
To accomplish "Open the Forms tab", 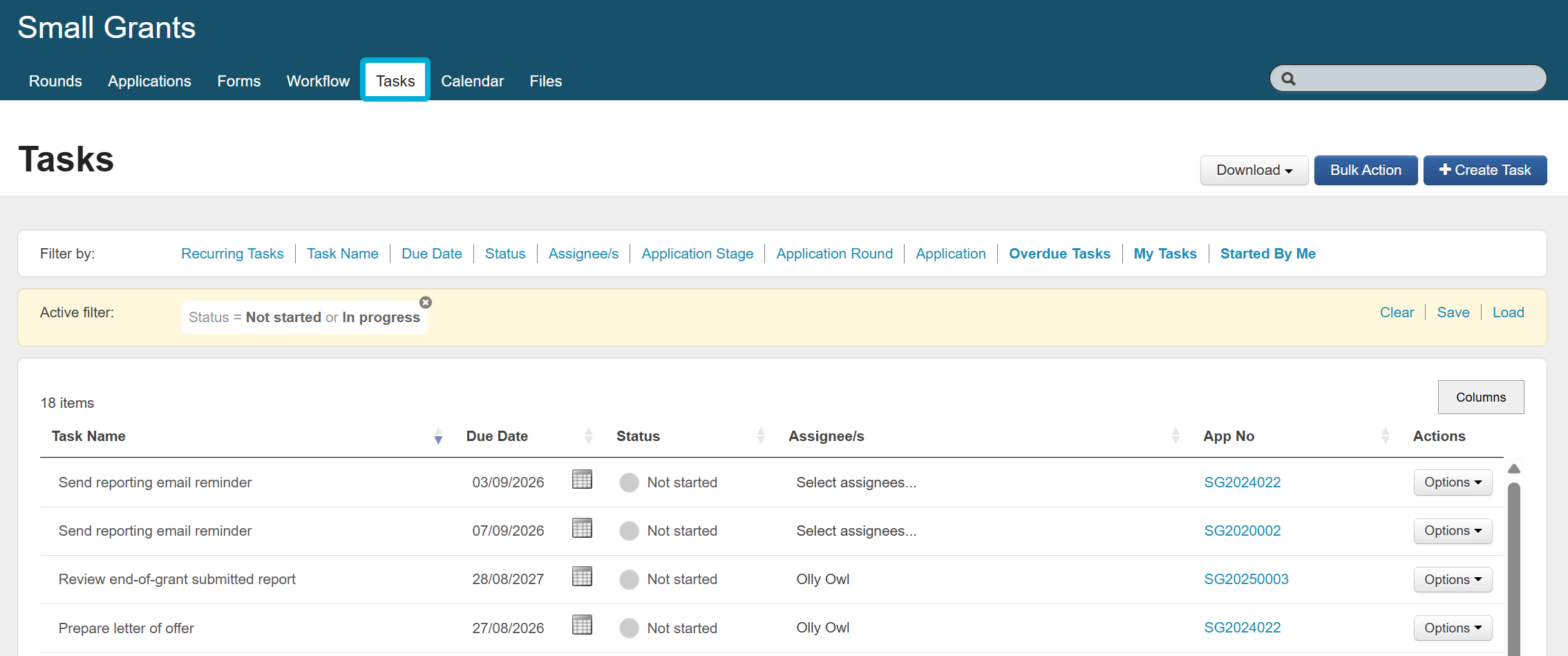I will coord(239,81).
